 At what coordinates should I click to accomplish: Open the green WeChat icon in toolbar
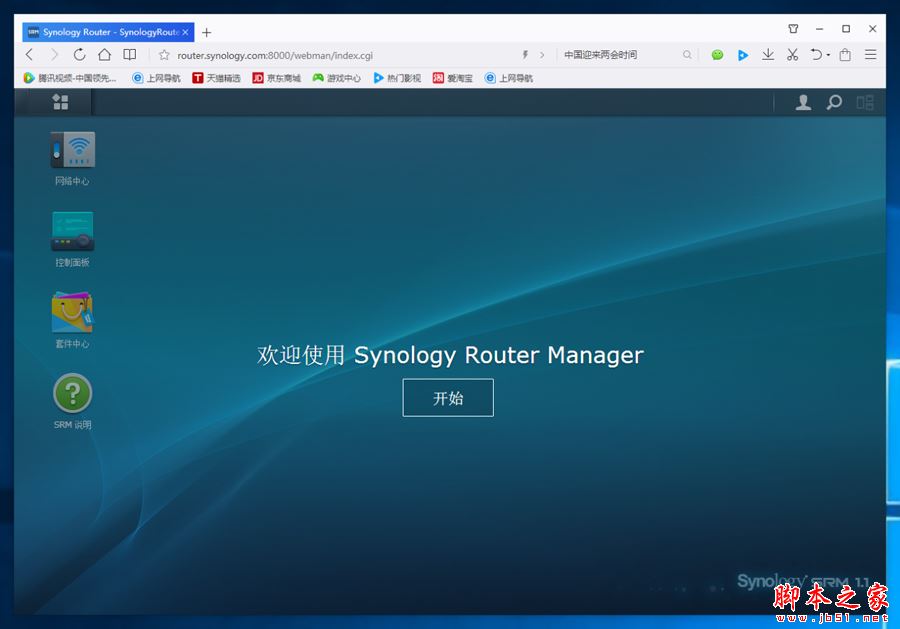coord(717,55)
